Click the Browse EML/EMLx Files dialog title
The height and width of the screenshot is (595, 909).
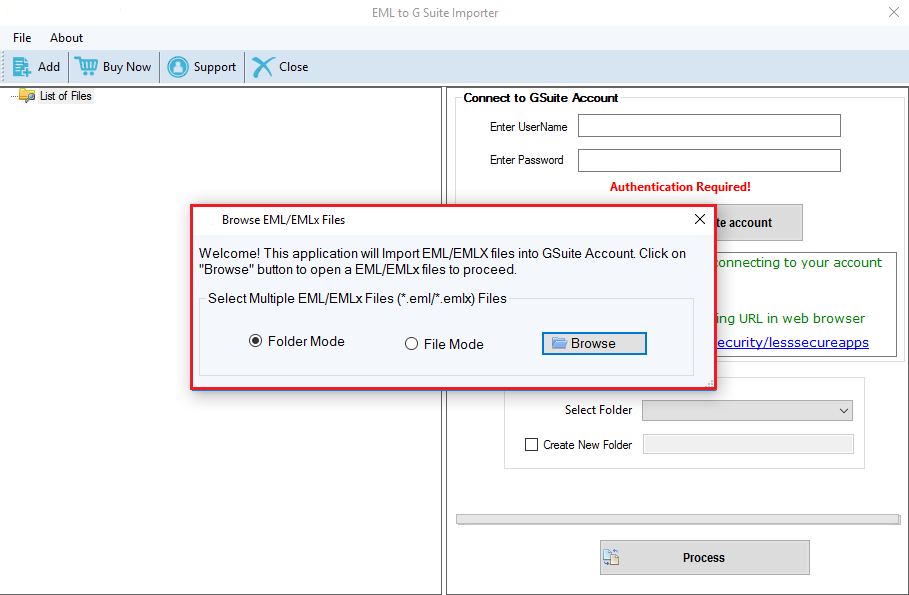pos(283,220)
